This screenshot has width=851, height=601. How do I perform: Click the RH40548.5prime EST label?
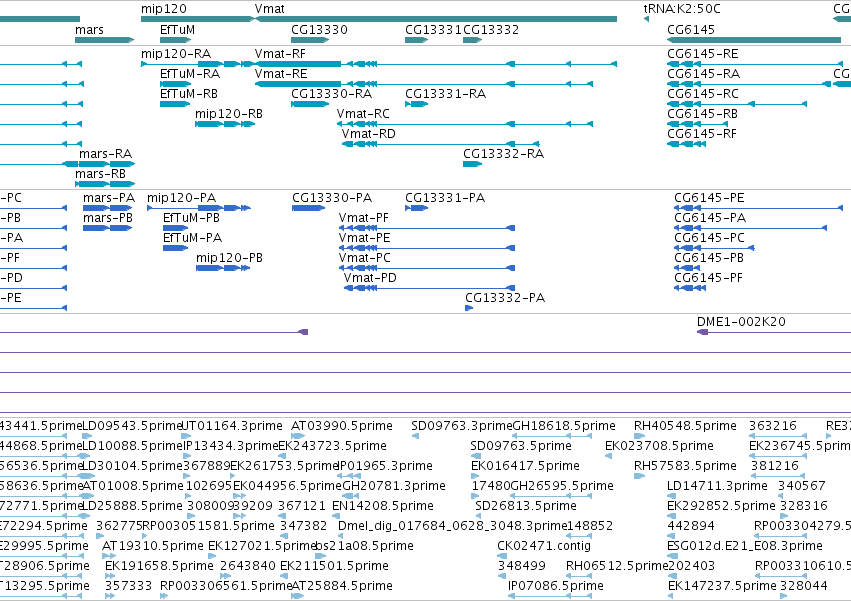[x=685, y=426]
